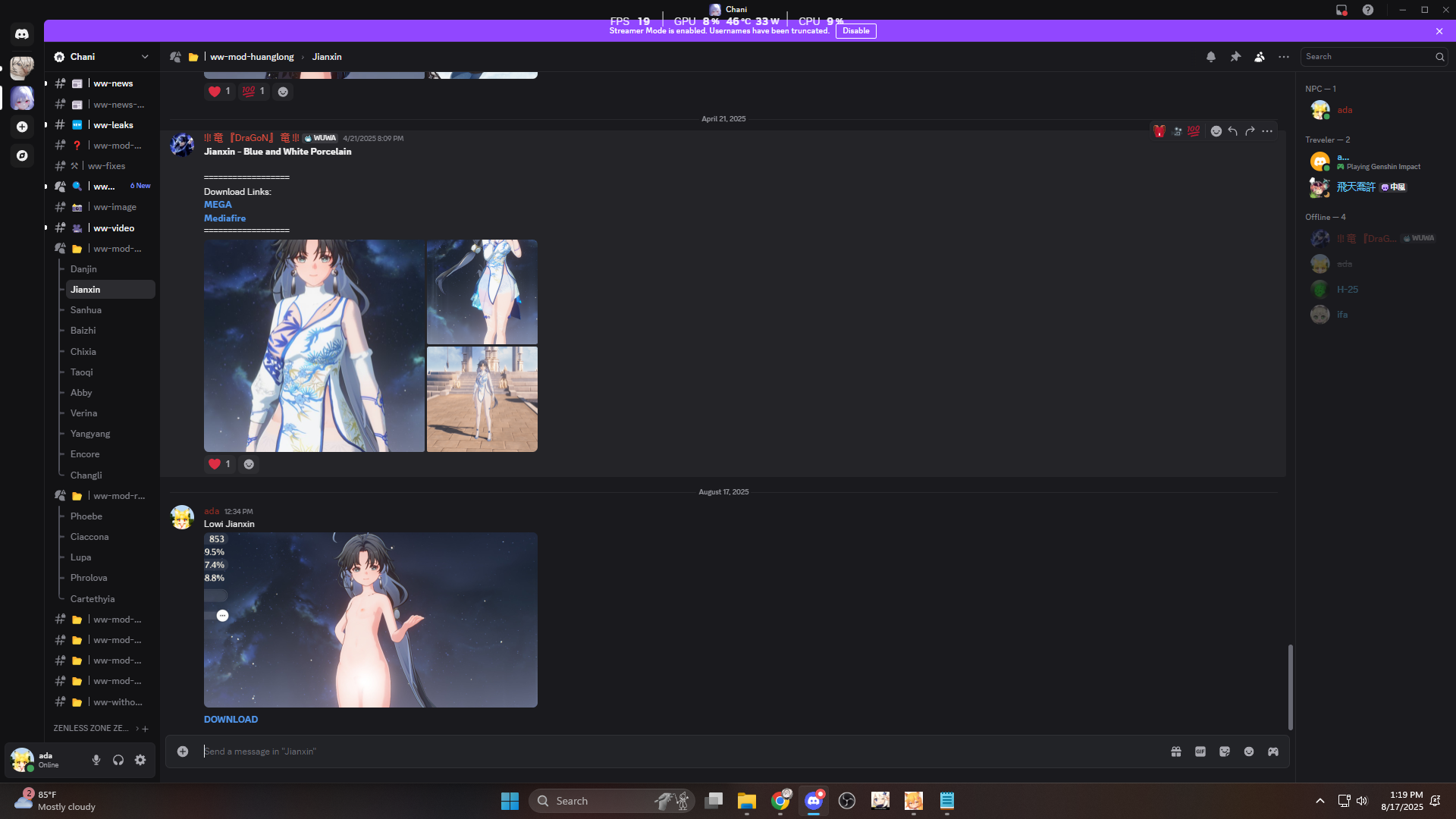The image size is (1456, 819).
Task: Open Windows Start menu
Action: [510, 801]
